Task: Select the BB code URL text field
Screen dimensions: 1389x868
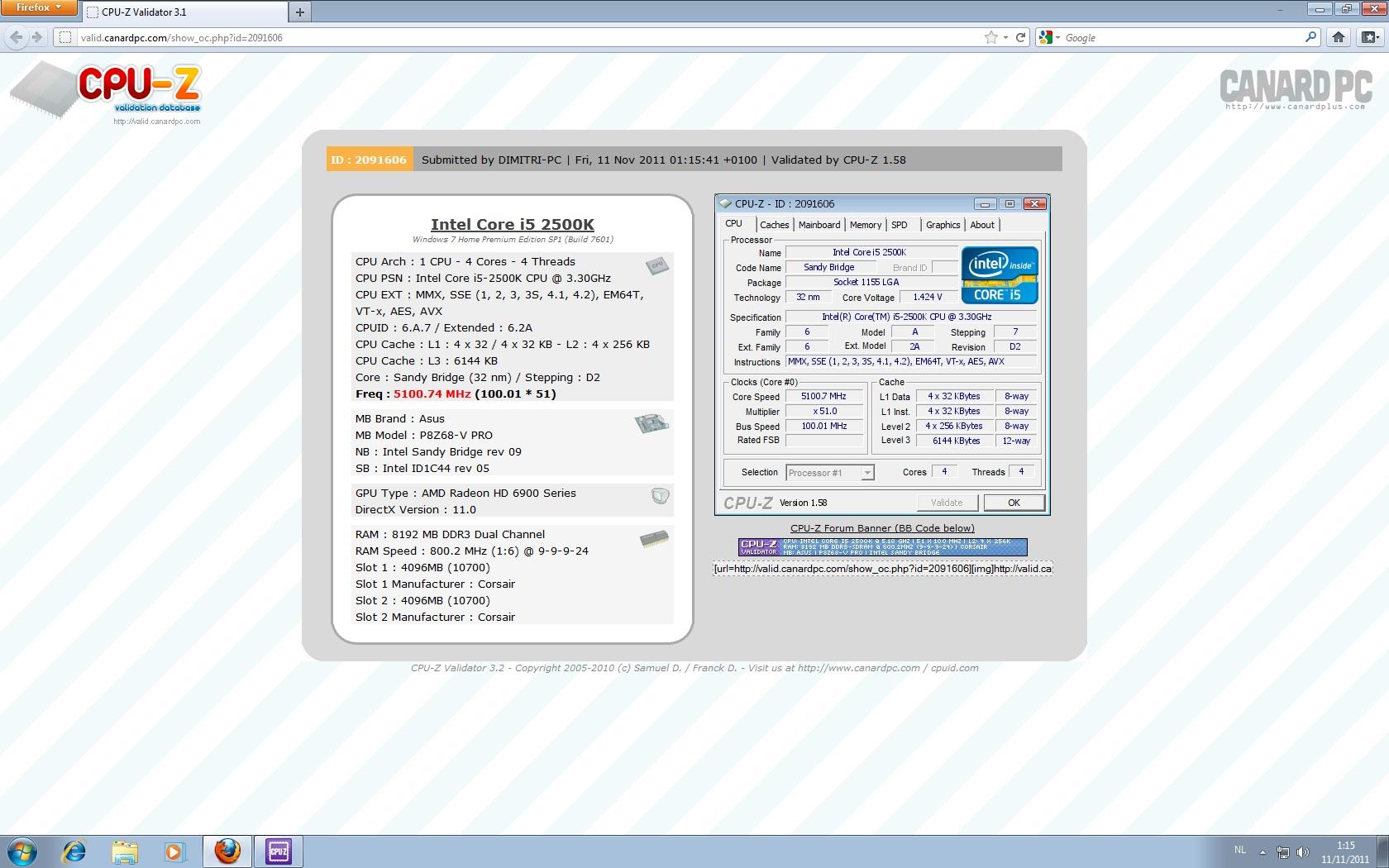Action: click(883, 569)
